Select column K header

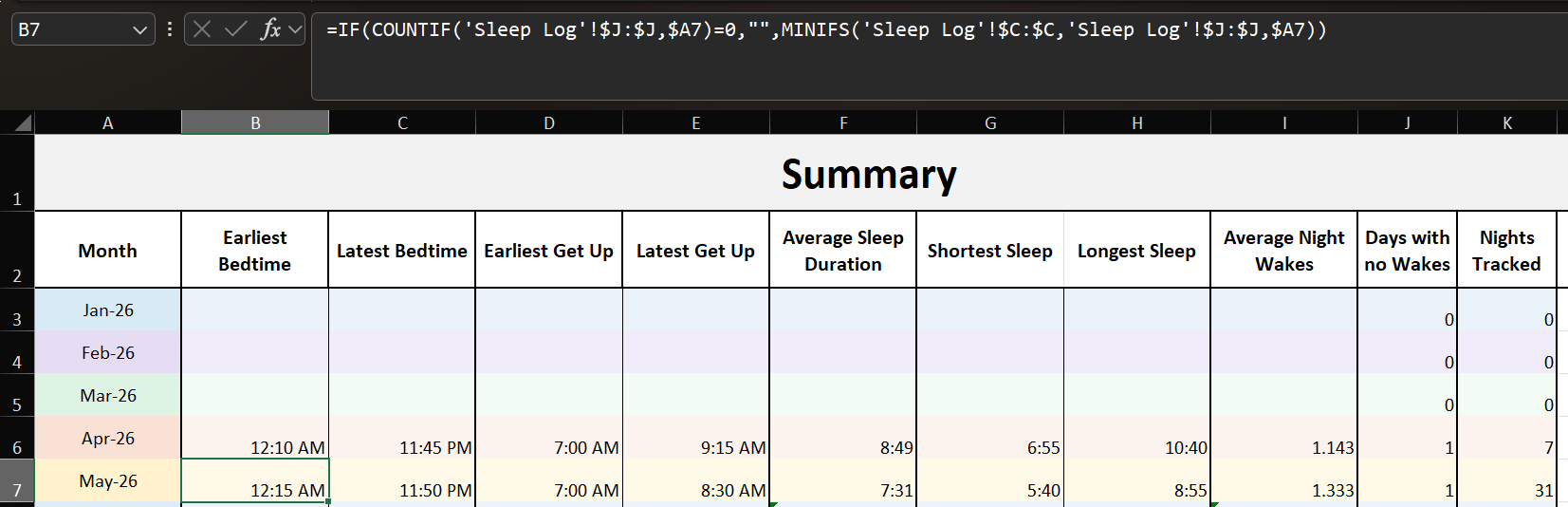click(x=1507, y=122)
